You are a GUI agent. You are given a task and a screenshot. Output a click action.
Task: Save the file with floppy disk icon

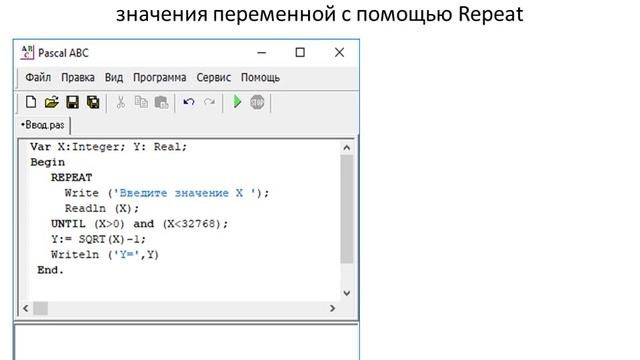tap(73, 102)
